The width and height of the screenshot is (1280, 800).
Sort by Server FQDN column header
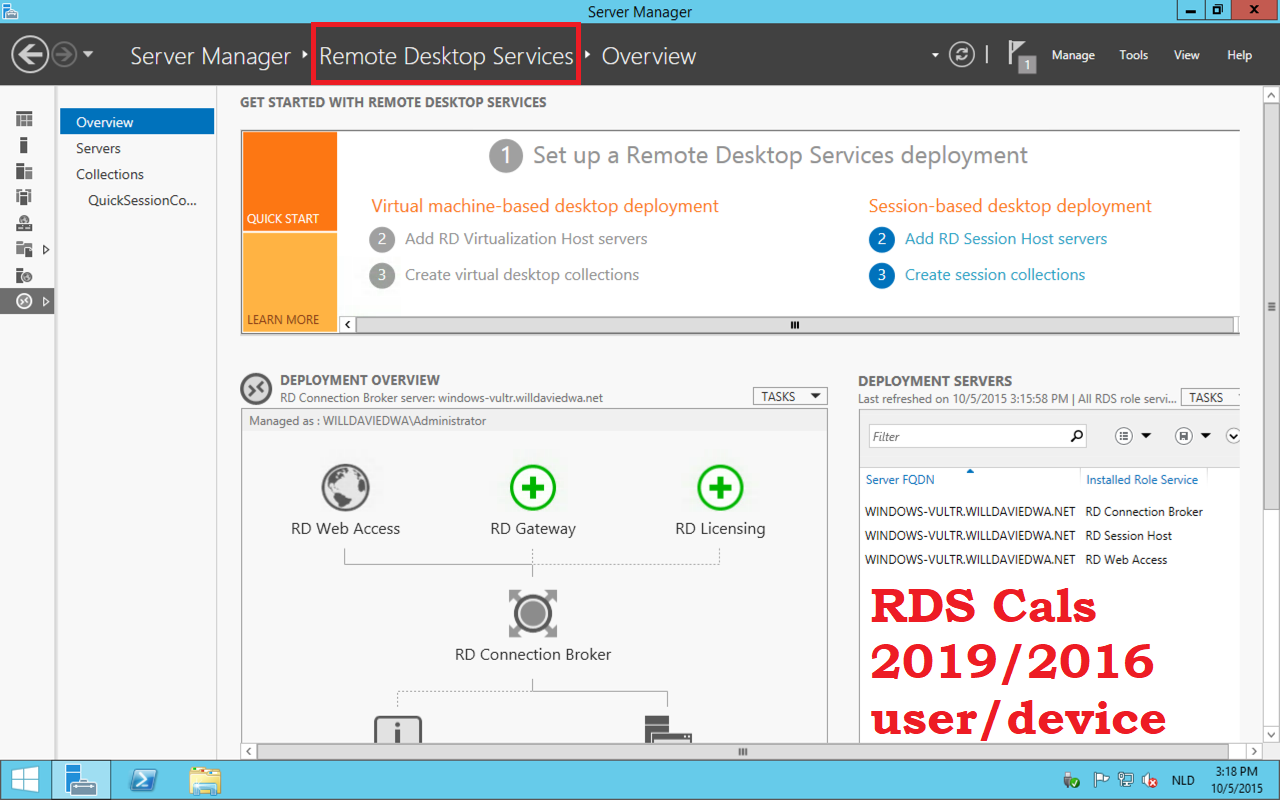click(900, 480)
